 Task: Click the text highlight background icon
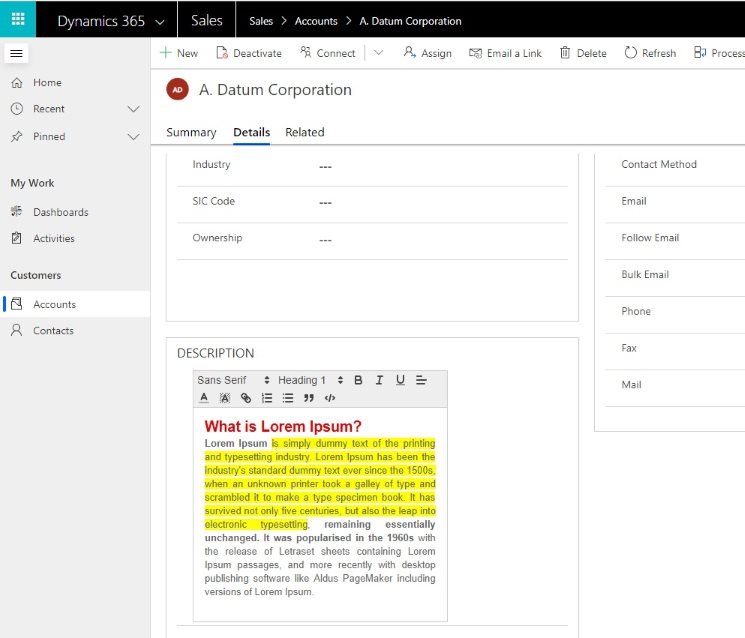pyautogui.click(x=225, y=398)
